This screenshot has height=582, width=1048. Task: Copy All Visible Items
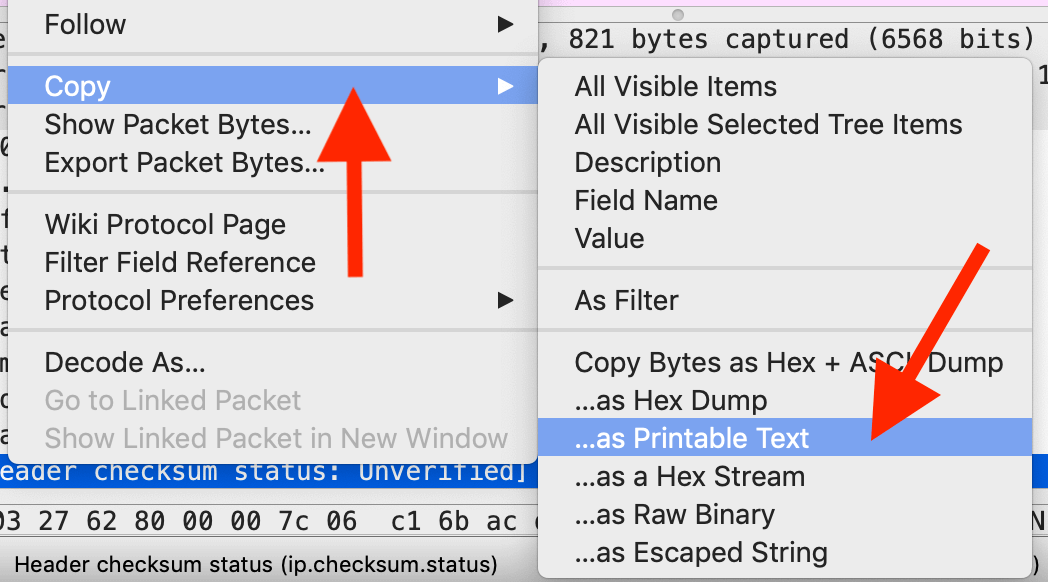675,87
